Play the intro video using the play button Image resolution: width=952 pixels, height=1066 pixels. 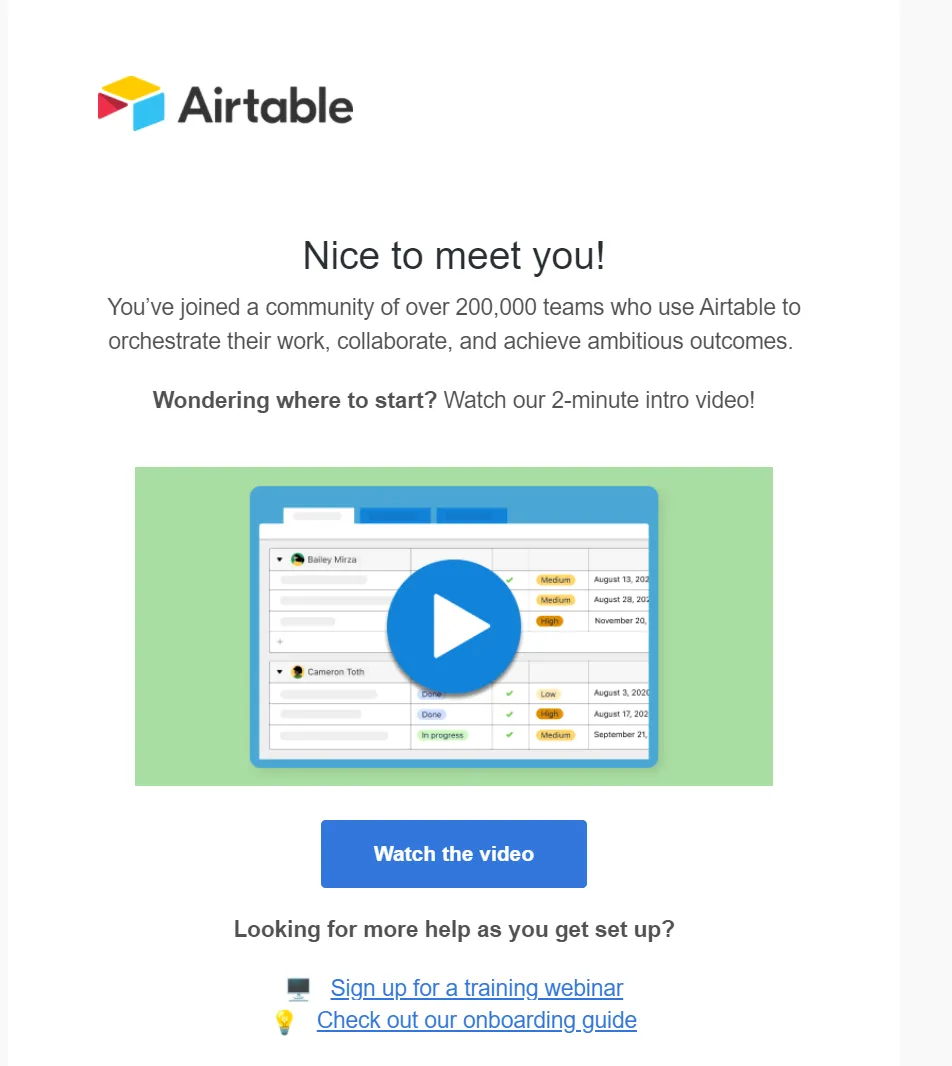(x=453, y=627)
